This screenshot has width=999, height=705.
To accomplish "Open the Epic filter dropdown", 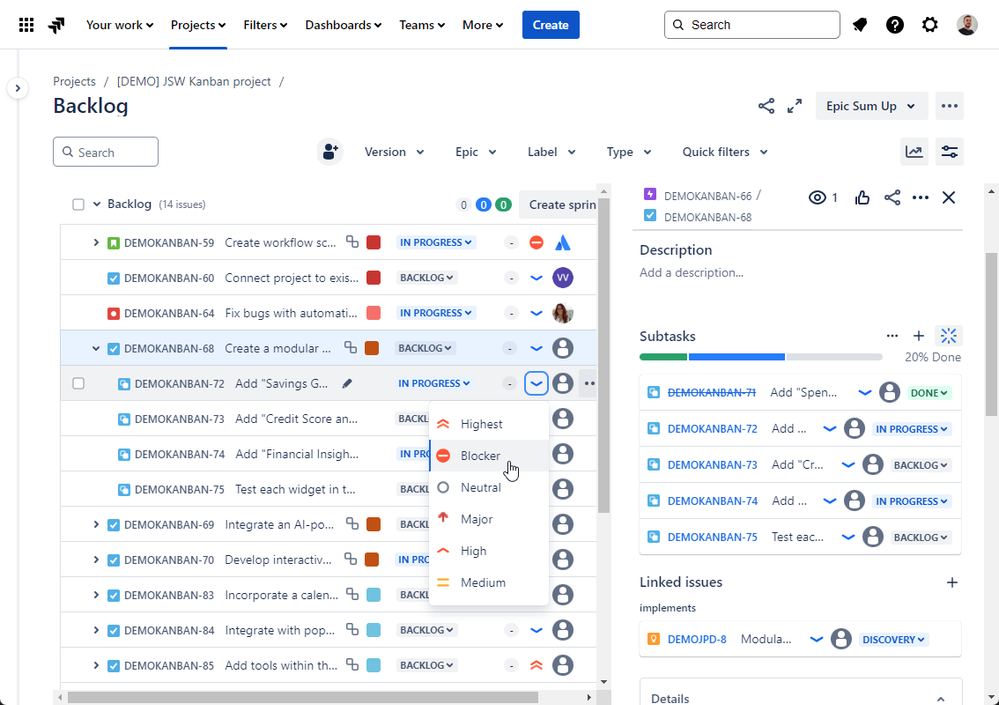I will coord(476,152).
